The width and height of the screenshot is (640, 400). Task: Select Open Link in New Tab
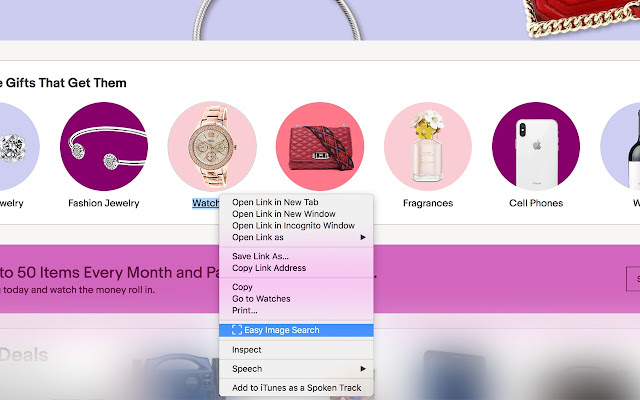pos(296,202)
